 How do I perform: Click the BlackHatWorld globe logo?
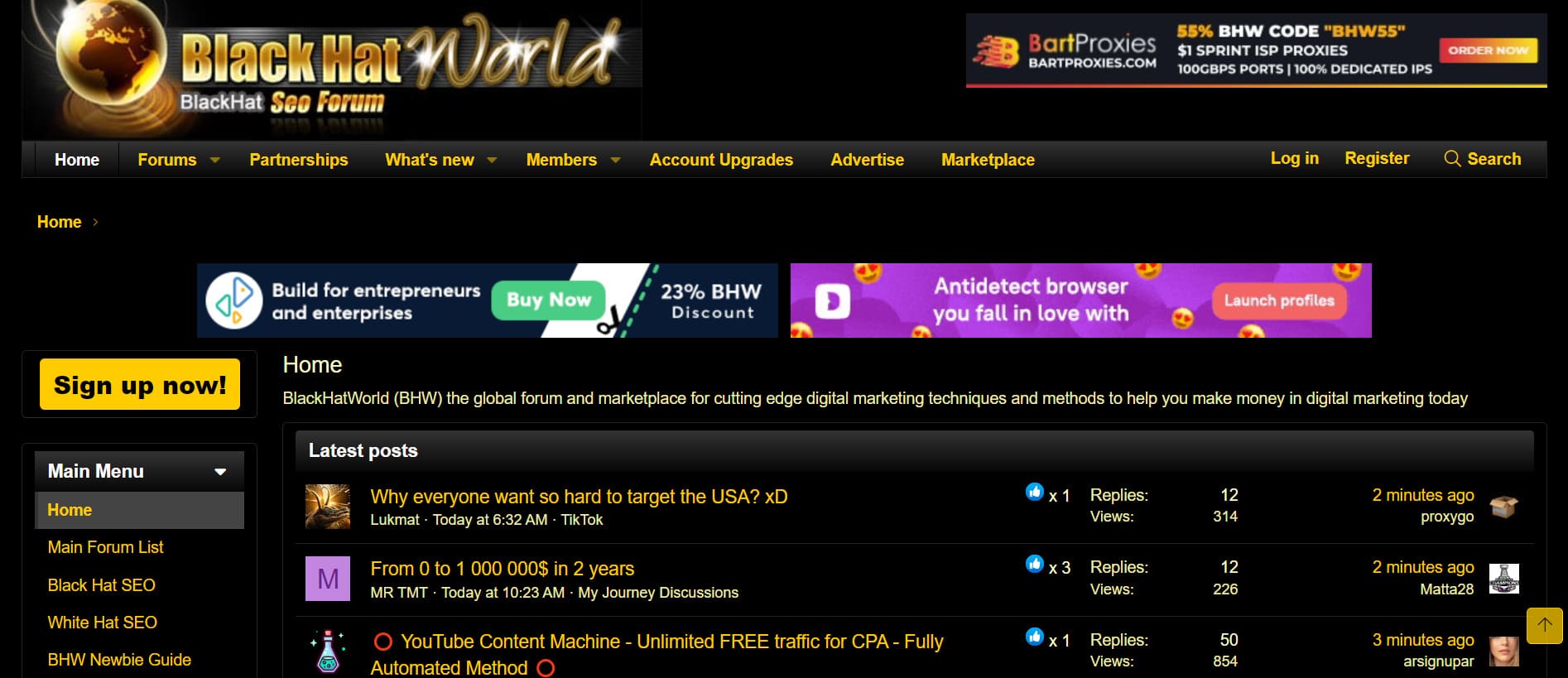pos(331,70)
